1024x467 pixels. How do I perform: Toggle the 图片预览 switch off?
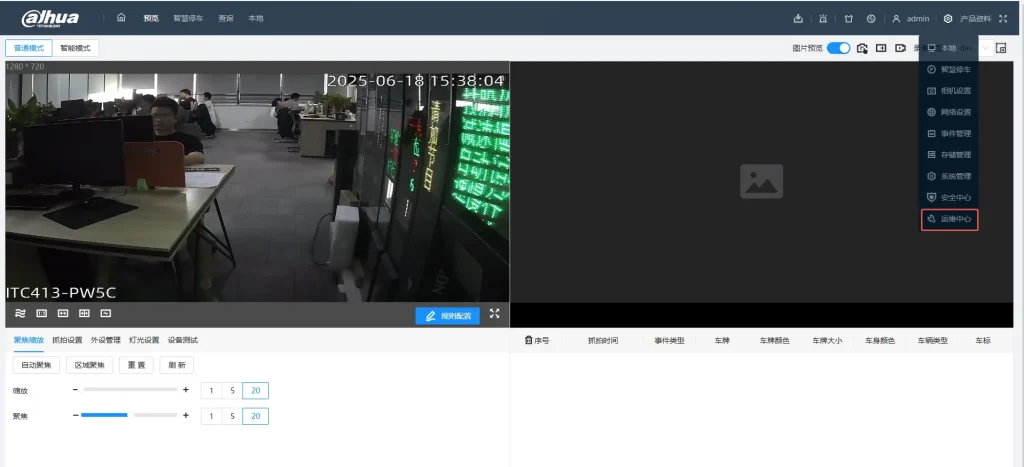[838, 48]
